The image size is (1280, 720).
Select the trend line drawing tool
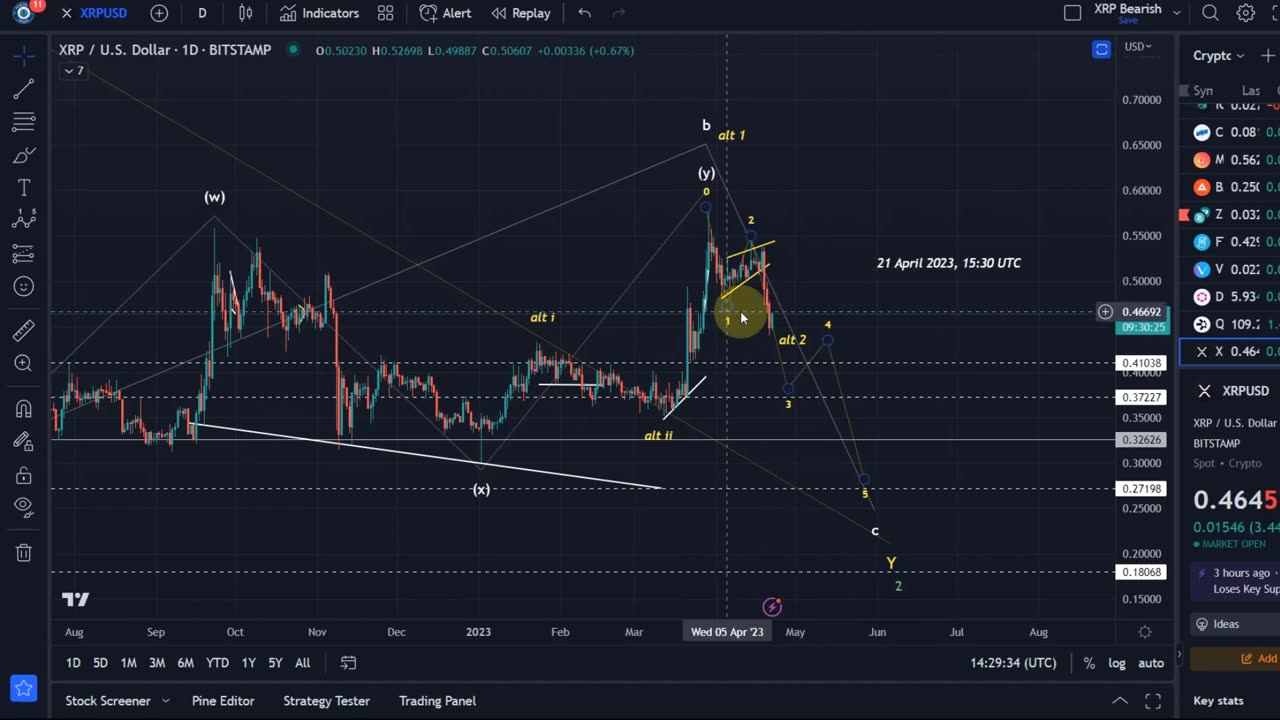click(24, 90)
